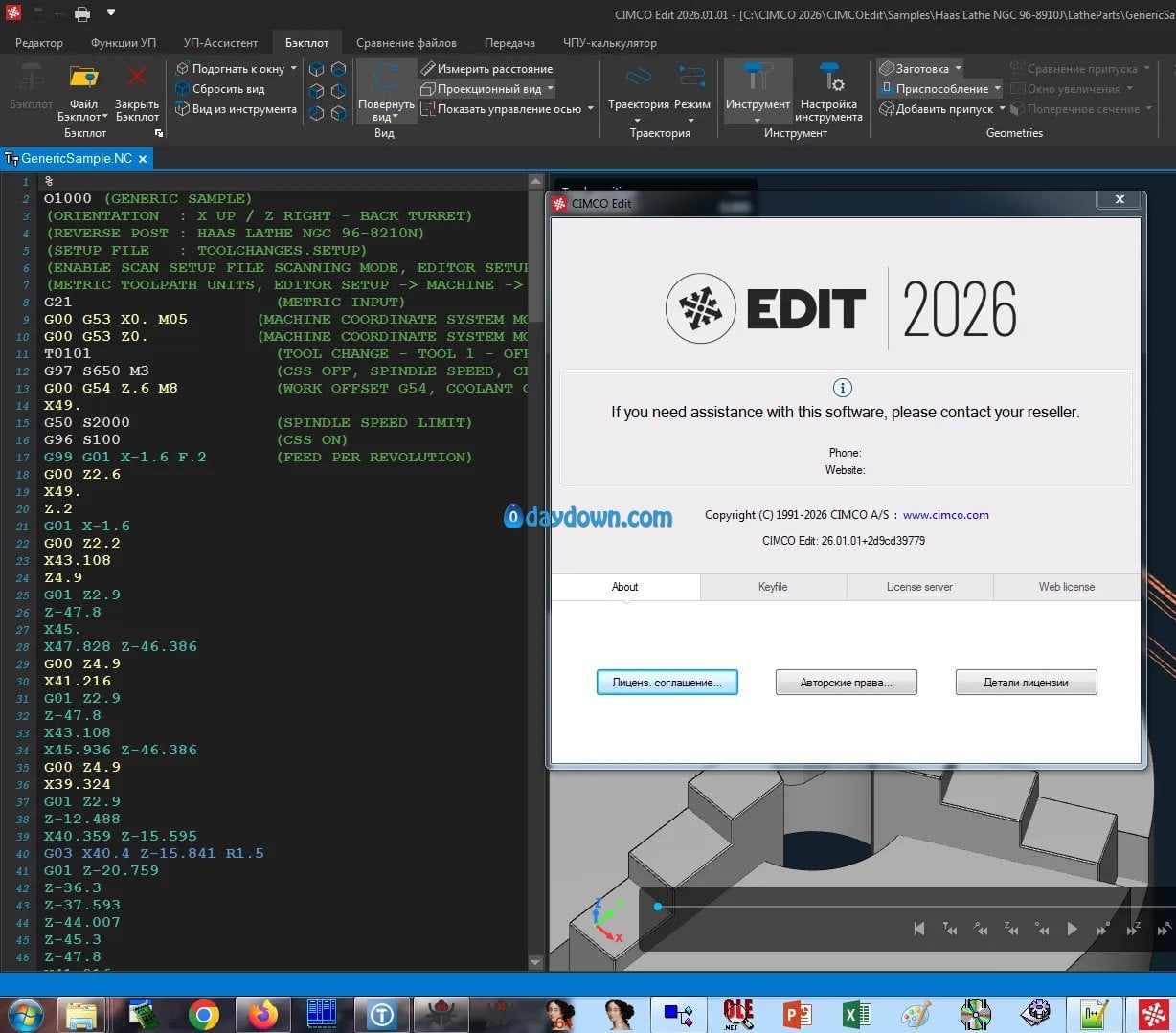Open the www.cimco.com link
The width and height of the screenshot is (1176, 1033).
click(945, 515)
